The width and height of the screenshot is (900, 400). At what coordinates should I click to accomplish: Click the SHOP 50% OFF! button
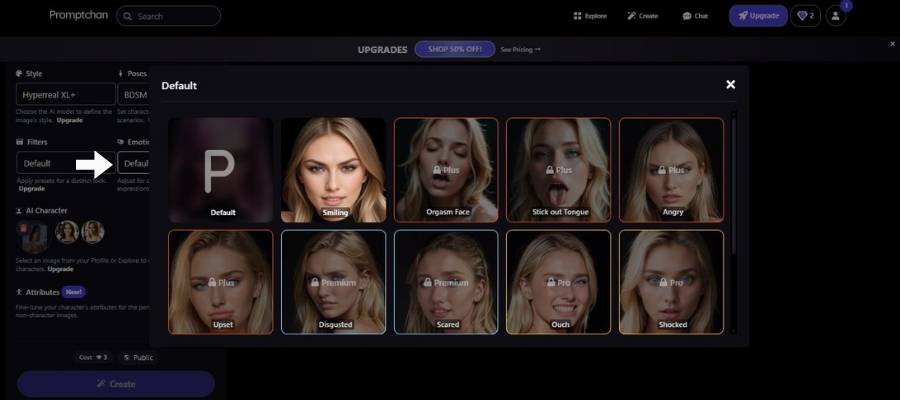click(455, 49)
